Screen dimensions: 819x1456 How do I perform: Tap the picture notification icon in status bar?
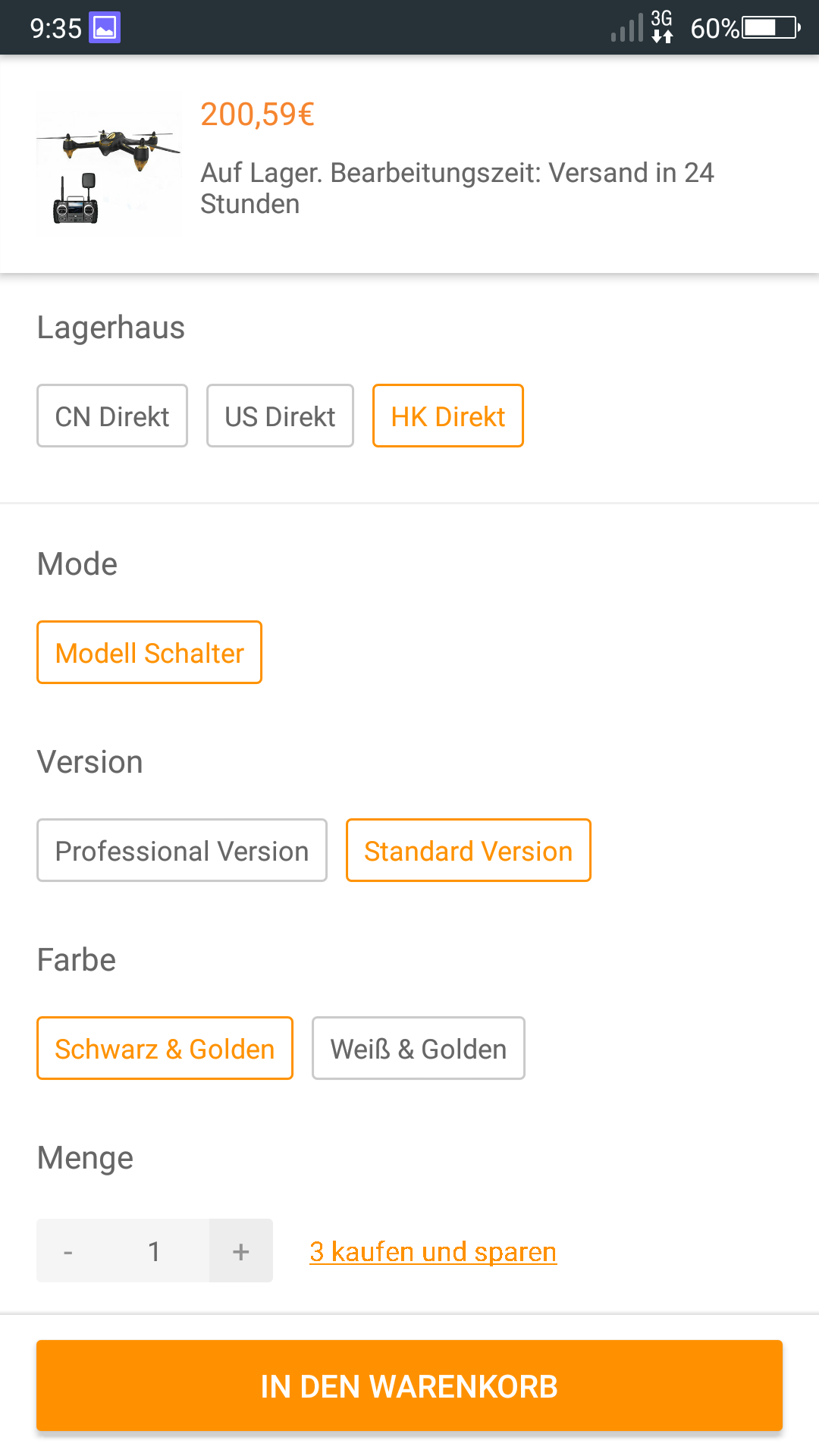[105, 28]
